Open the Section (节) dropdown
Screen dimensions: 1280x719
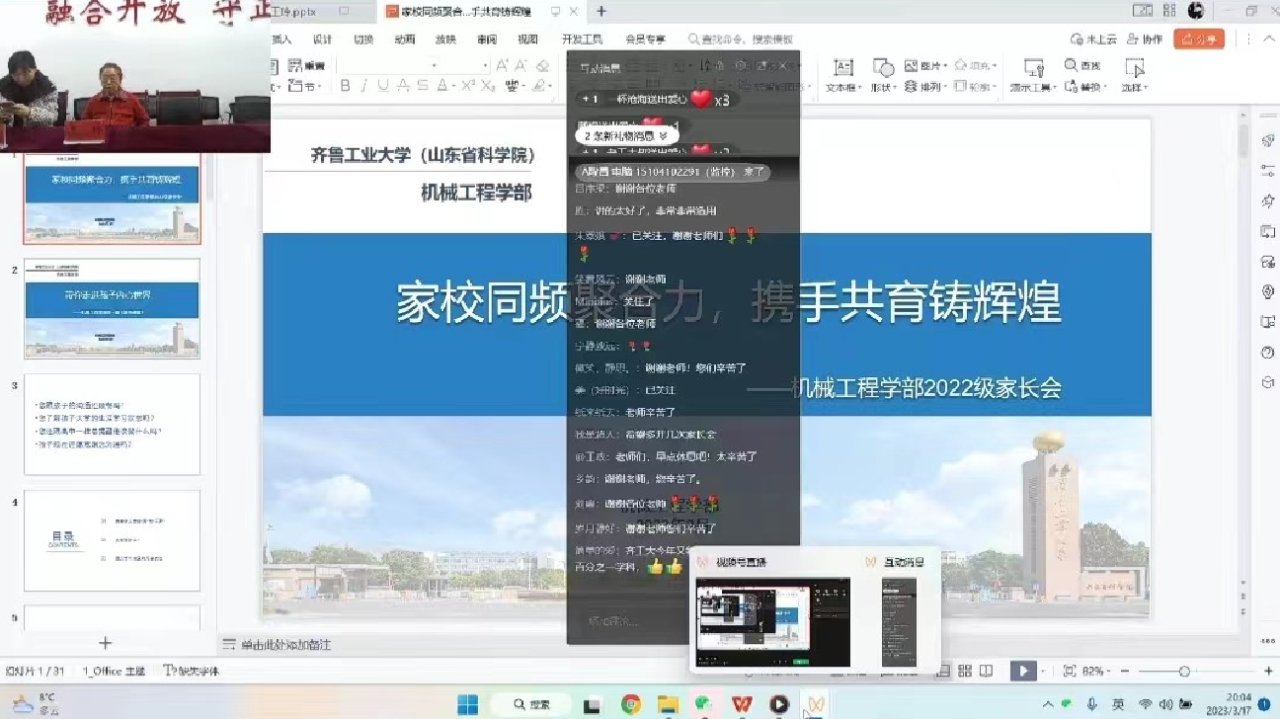pyautogui.click(x=306, y=87)
